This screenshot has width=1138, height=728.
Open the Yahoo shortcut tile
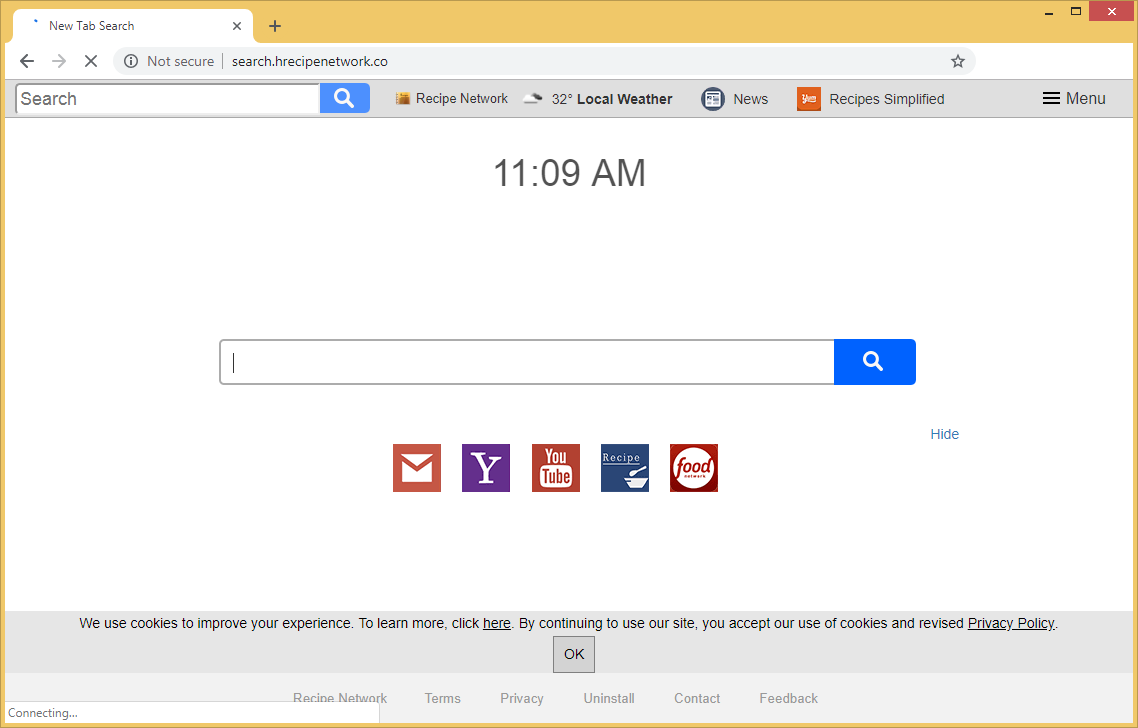(486, 468)
